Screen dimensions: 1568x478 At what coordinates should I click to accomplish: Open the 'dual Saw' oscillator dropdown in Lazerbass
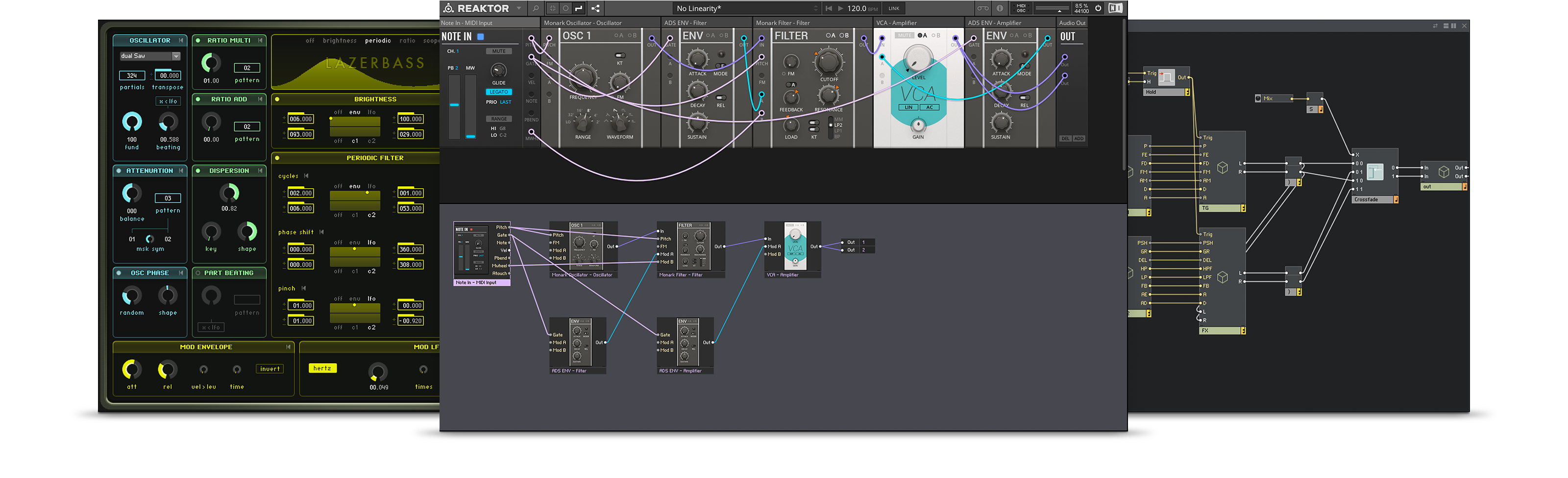click(x=150, y=56)
